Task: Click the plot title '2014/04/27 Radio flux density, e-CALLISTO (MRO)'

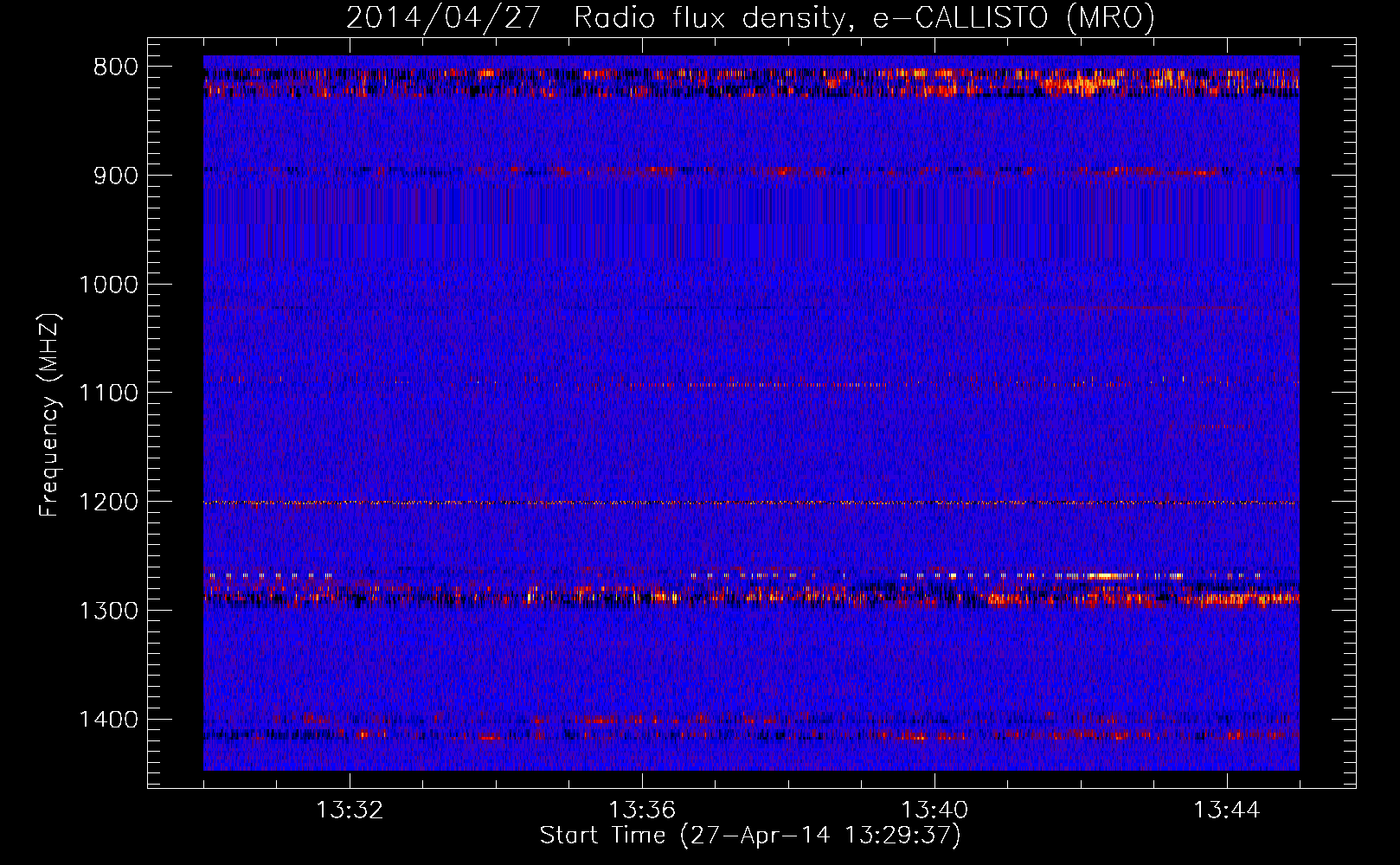Action: (750, 17)
